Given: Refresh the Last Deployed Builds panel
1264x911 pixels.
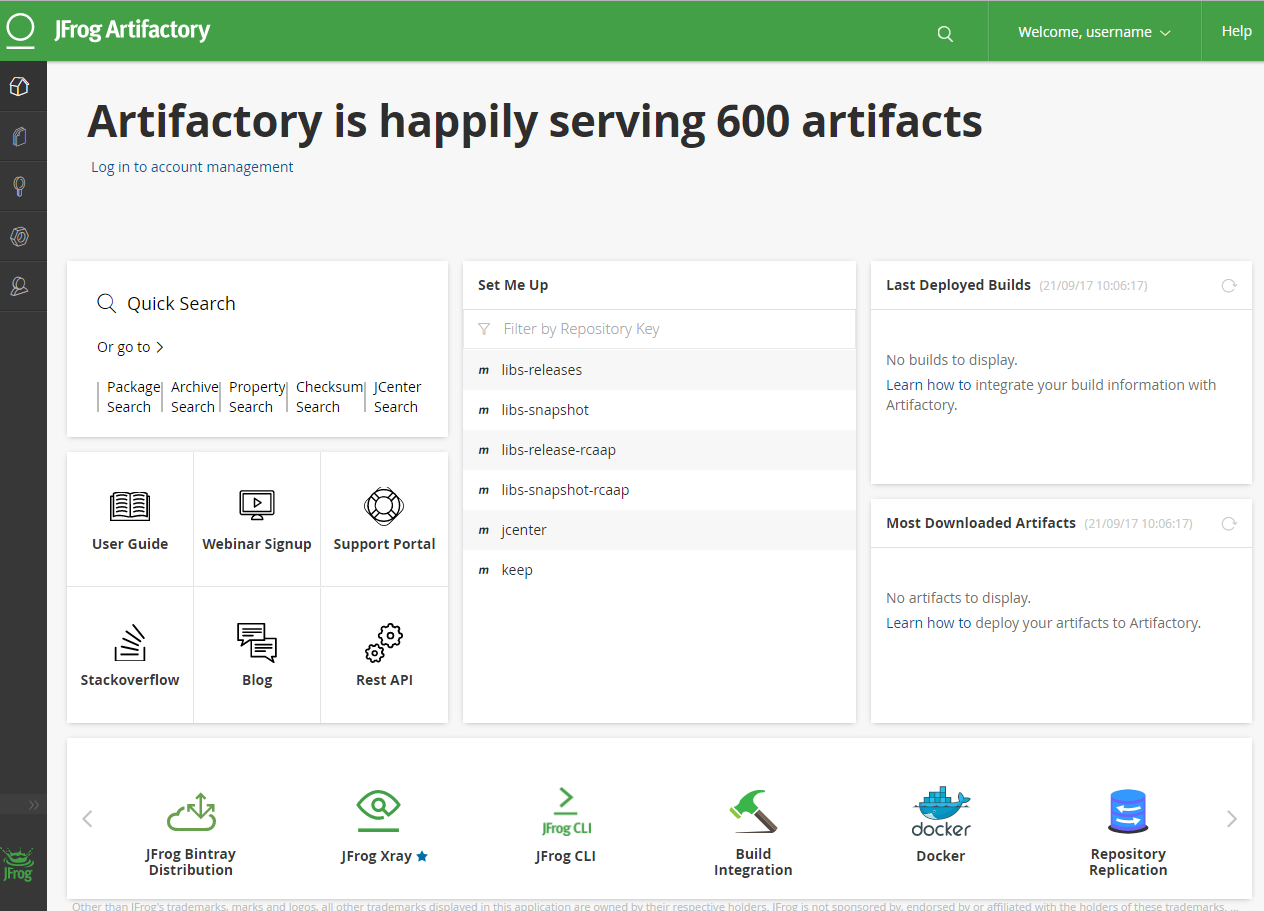Looking at the screenshot, I should (x=1229, y=286).
